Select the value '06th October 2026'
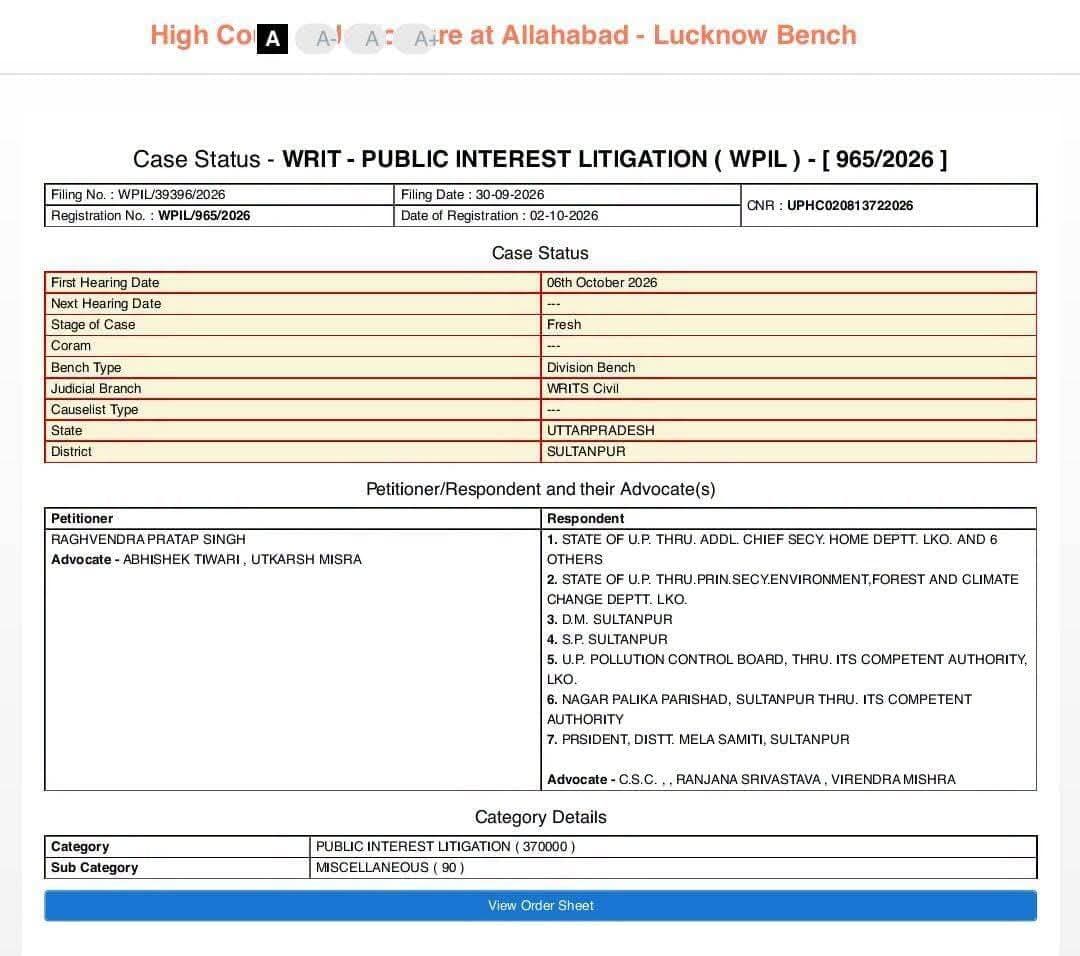The width and height of the screenshot is (1080, 956). 602,282
